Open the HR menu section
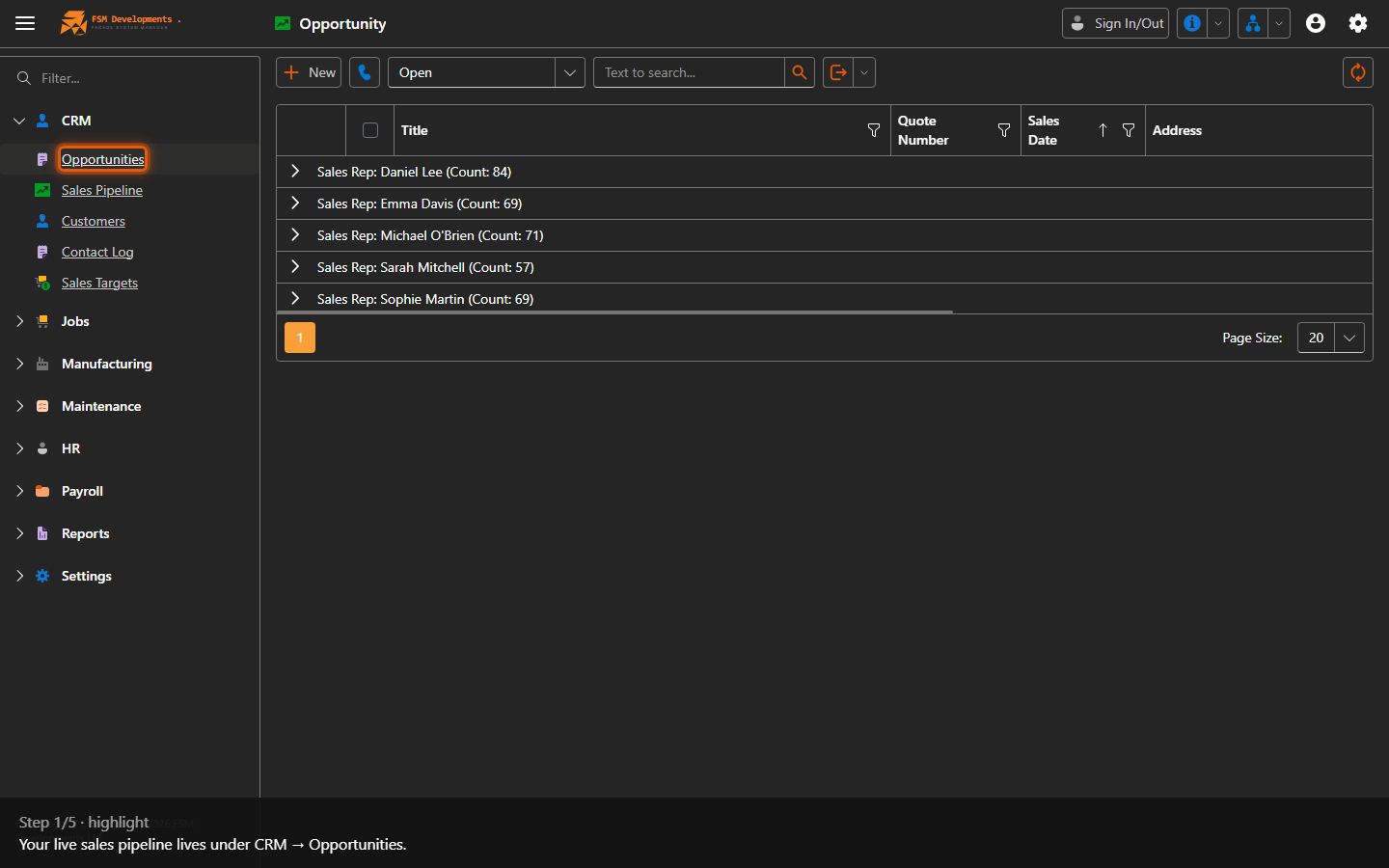The height and width of the screenshot is (868, 1389). pyautogui.click(x=71, y=448)
